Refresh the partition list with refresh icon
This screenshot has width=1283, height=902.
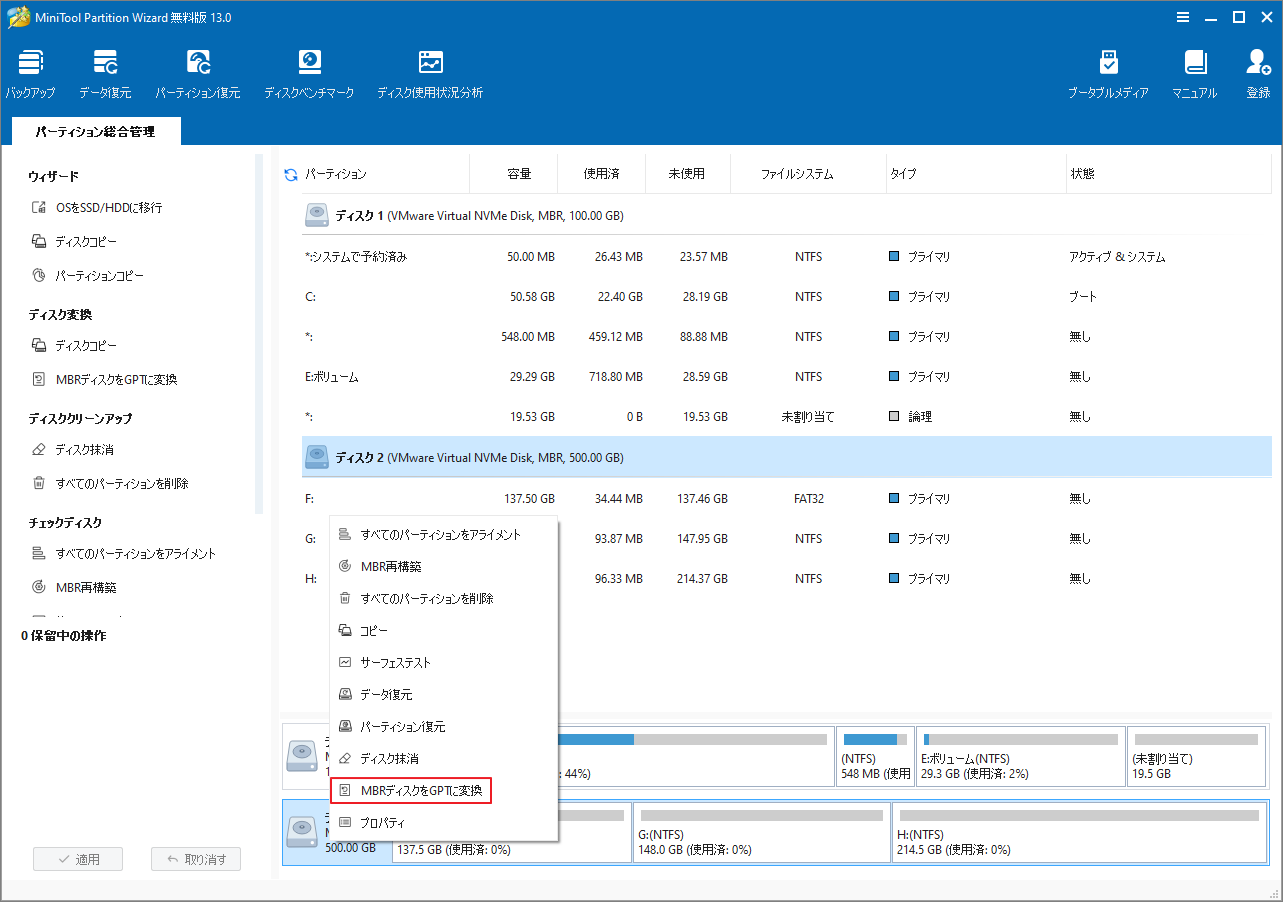tap(291, 174)
